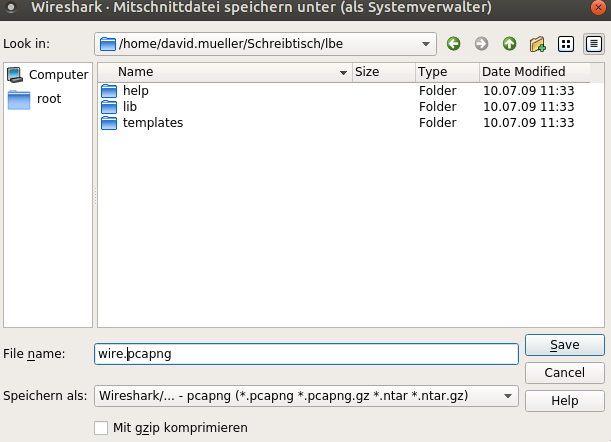This screenshot has height=442, width=611.
Task: Enable the Mit gzip komprimieren checkbox
Action: 101,428
